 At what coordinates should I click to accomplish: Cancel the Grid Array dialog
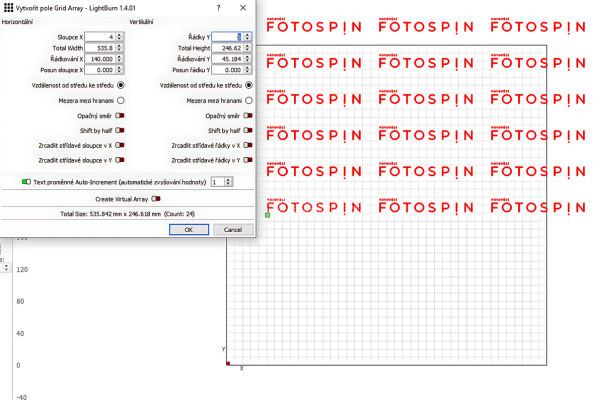click(x=233, y=230)
